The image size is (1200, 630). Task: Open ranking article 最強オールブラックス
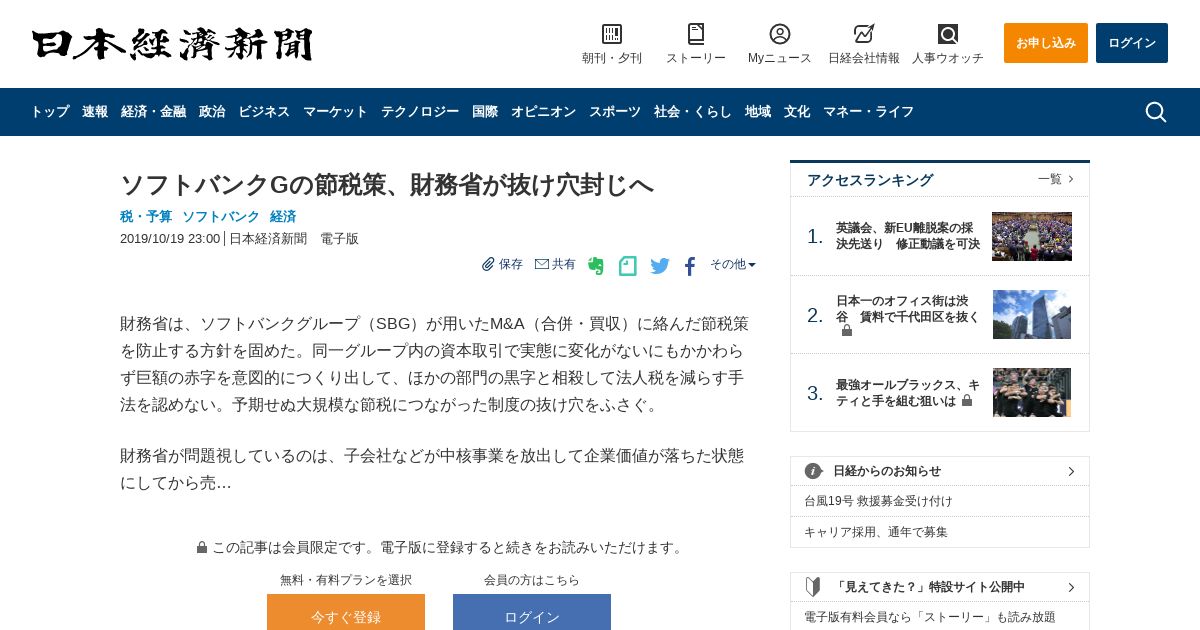[908, 392]
